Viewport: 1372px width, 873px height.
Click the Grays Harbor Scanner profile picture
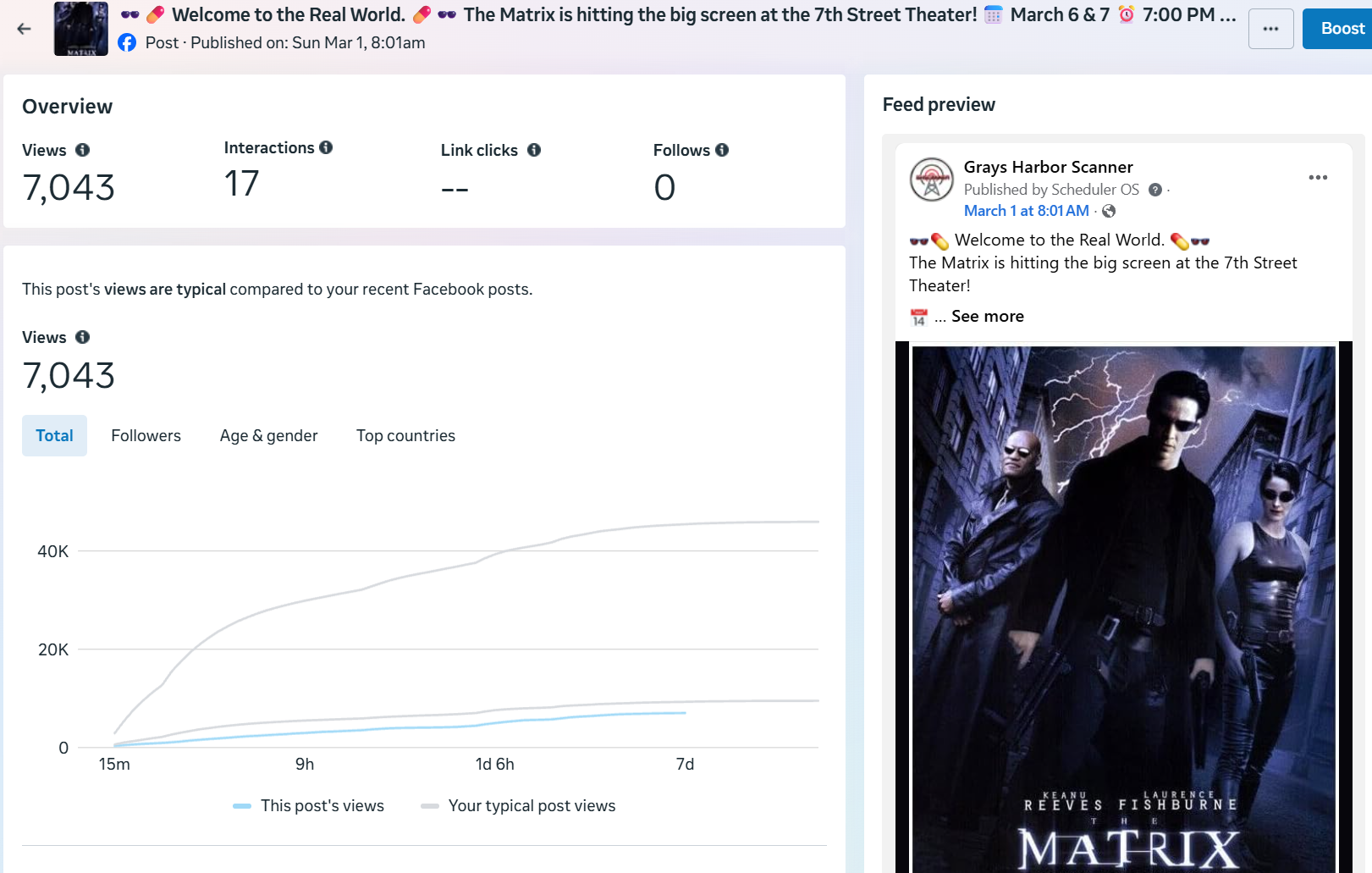(x=931, y=179)
